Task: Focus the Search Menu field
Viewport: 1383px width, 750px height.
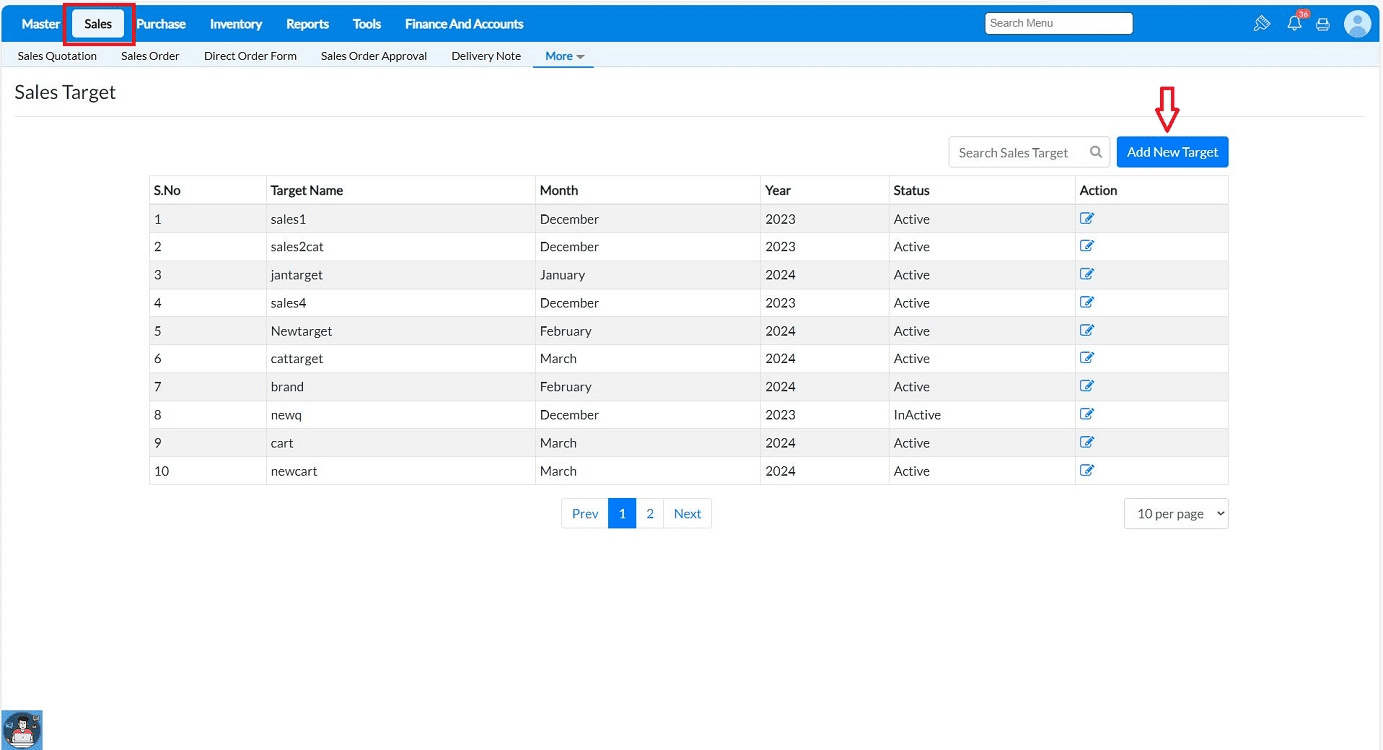Action: click(x=1058, y=23)
